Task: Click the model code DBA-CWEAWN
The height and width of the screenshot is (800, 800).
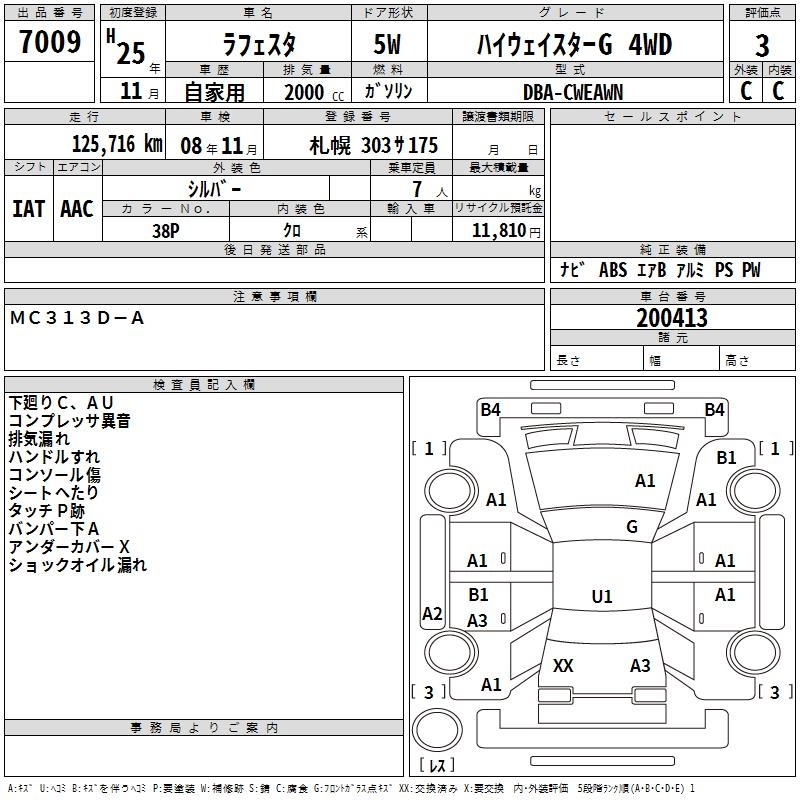Action: 572,92
